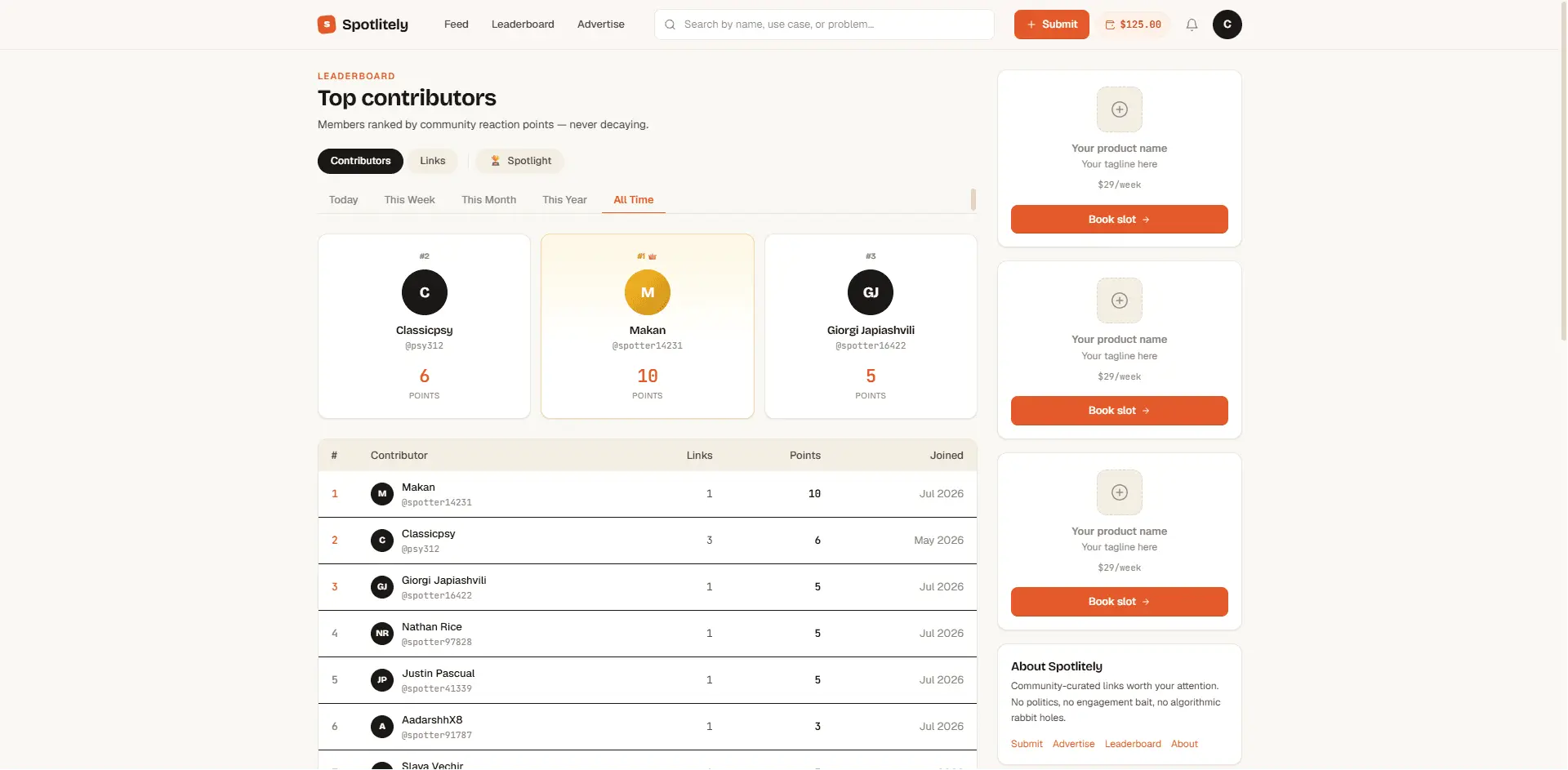
Task: Click the plus icon in the second ad slot
Action: [x=1120, y=300]
